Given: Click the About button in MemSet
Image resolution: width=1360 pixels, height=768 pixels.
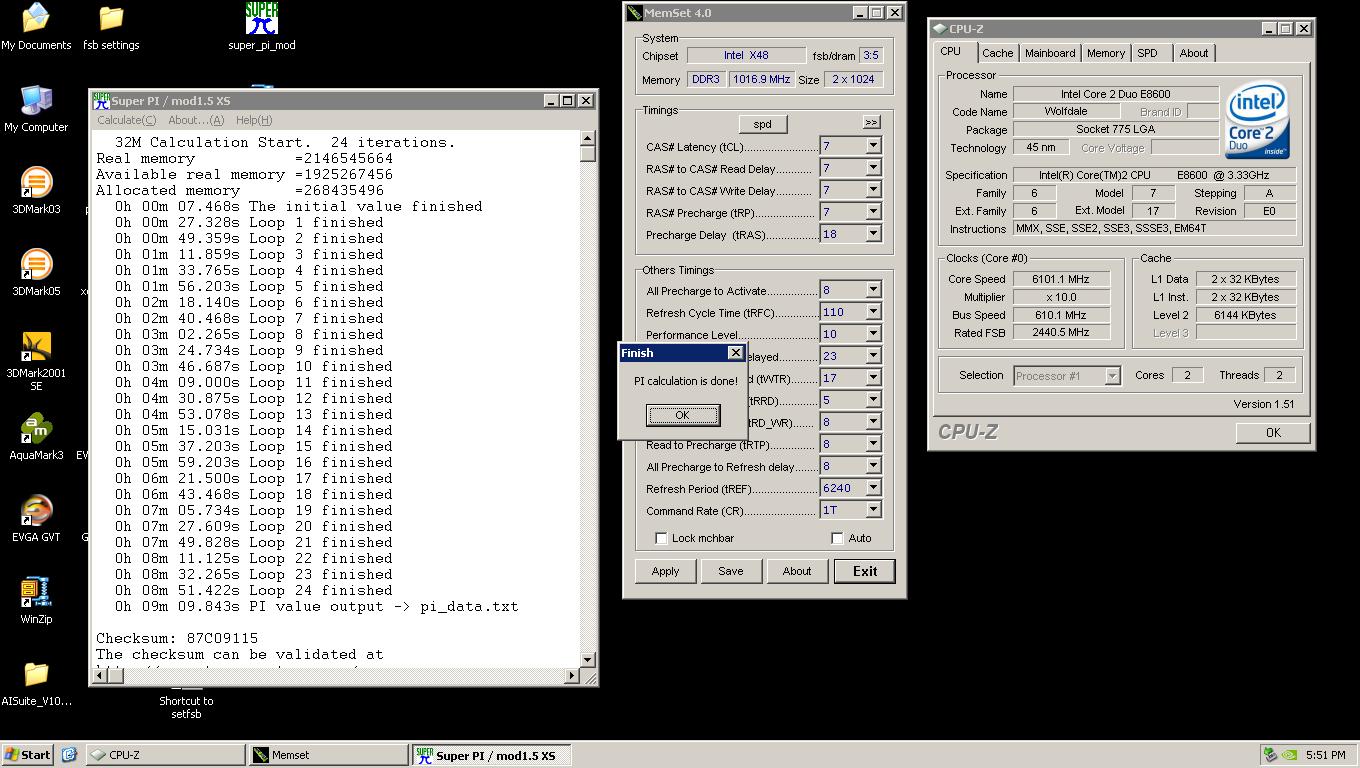Looking at the screenshot, I should [796, 571].
